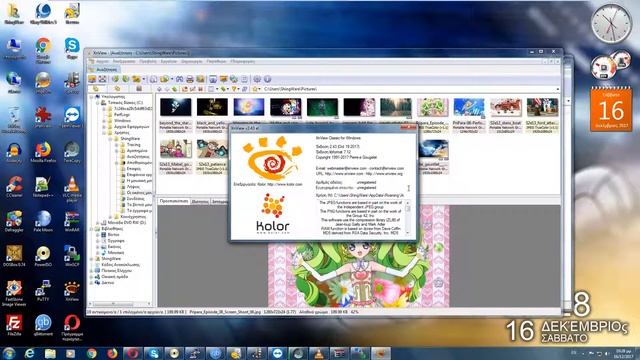Click the binoculars search icon in XnView toolbar
This screenshot has height=360, width=640.
click(180, 79)
